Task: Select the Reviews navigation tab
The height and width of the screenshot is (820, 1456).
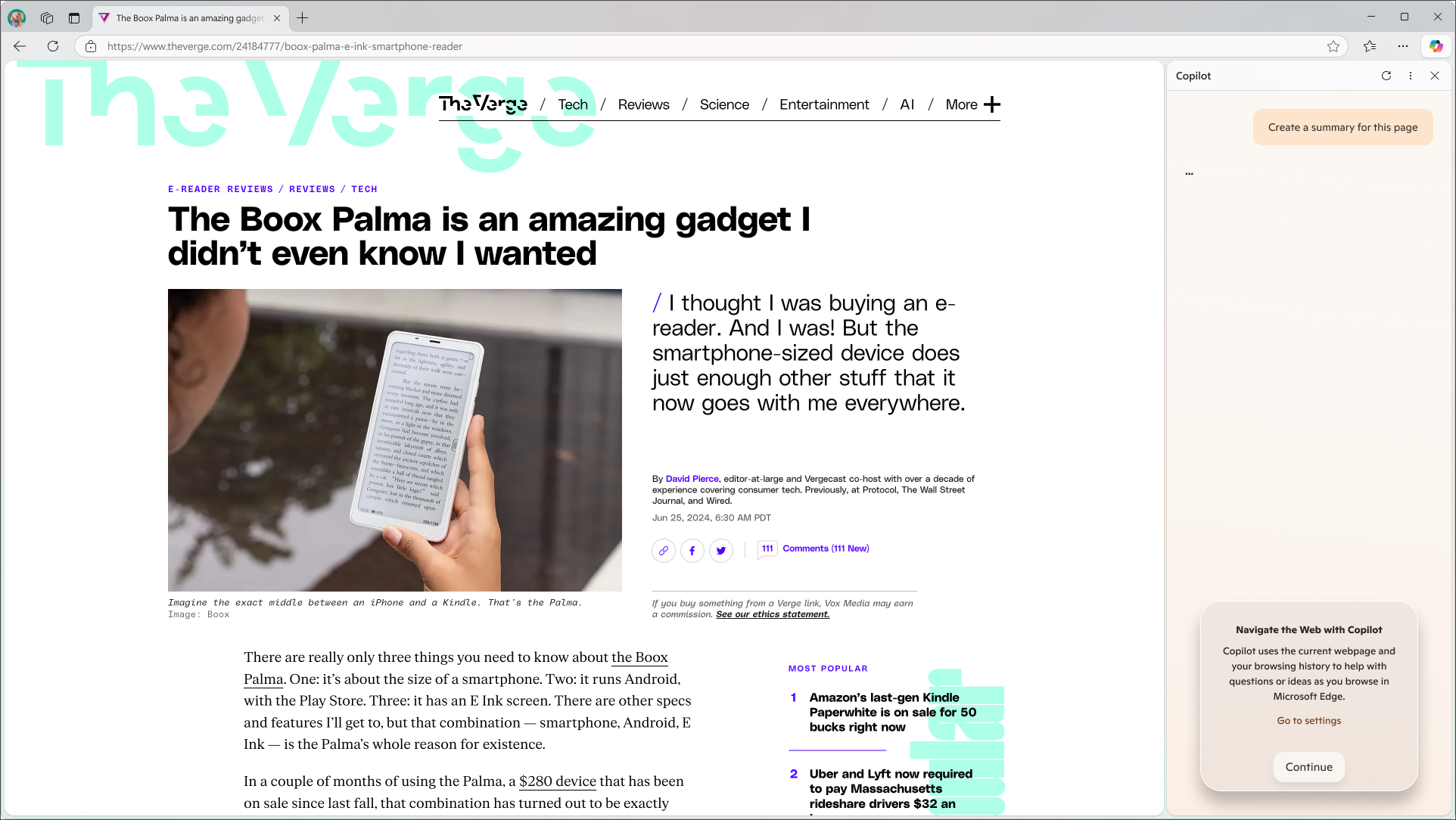Action: point(643,104)
